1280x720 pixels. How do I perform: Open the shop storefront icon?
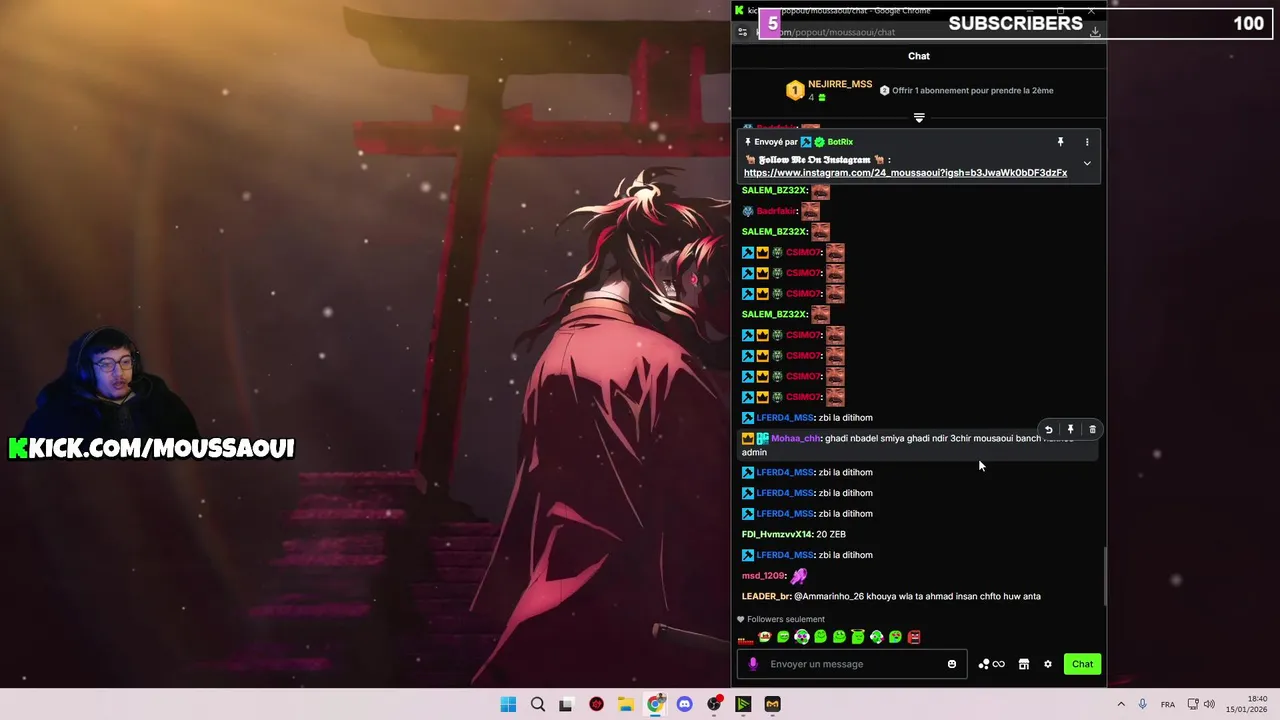pos(1024,664)
